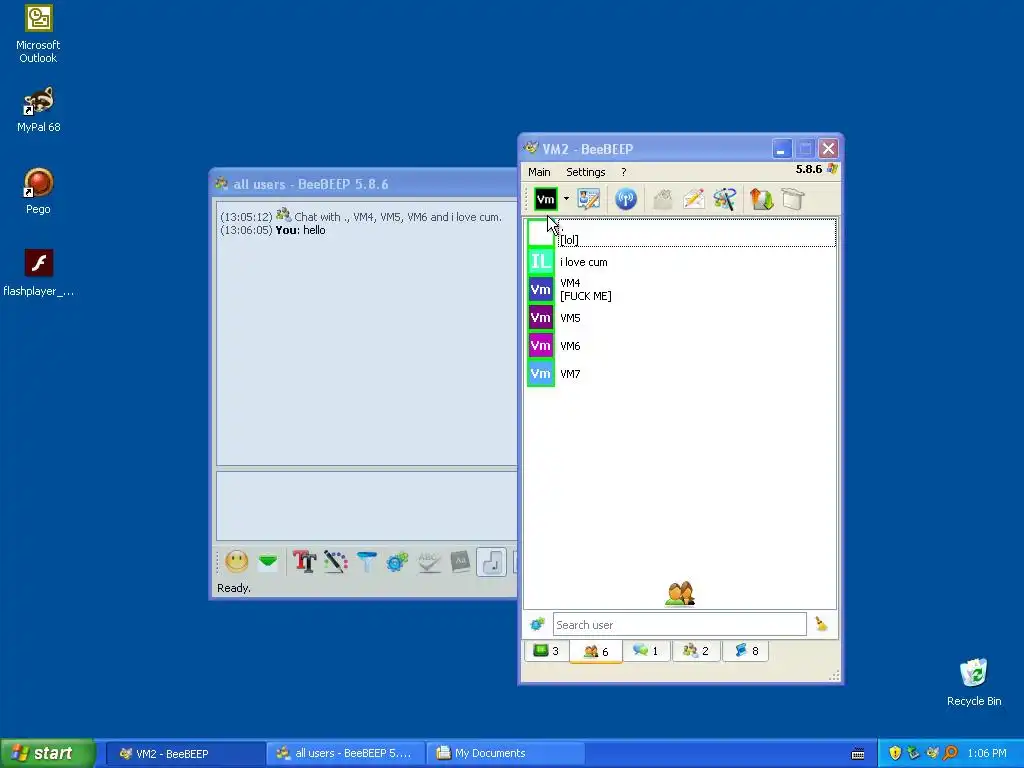The height and width of the screenshot is (768, 1024).
Task: Click the message input box in all users chat
Action: coord(366,505)
